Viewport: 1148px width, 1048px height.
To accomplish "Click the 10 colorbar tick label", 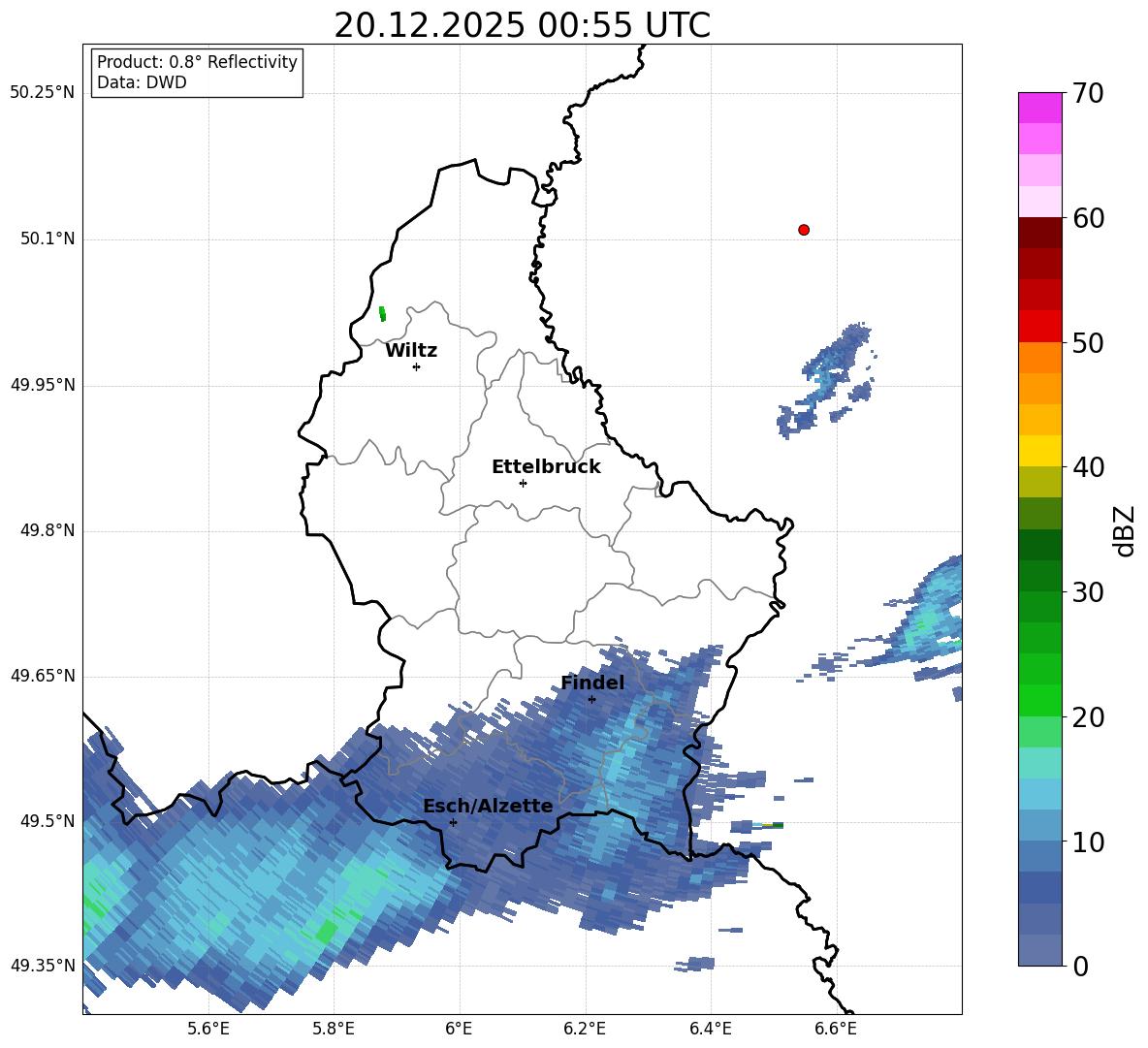I will click(x=1088, y=842).
